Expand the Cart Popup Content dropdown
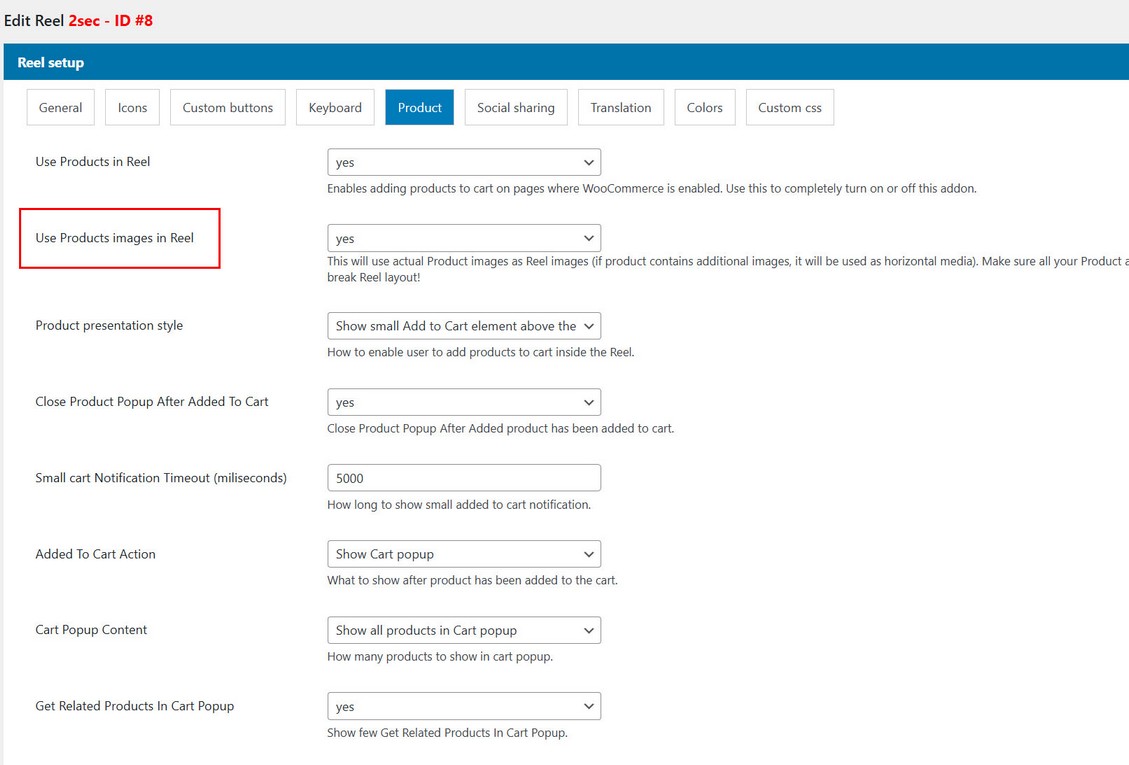Viewport: 1129px width, 765px height. [x=464, y=630]
